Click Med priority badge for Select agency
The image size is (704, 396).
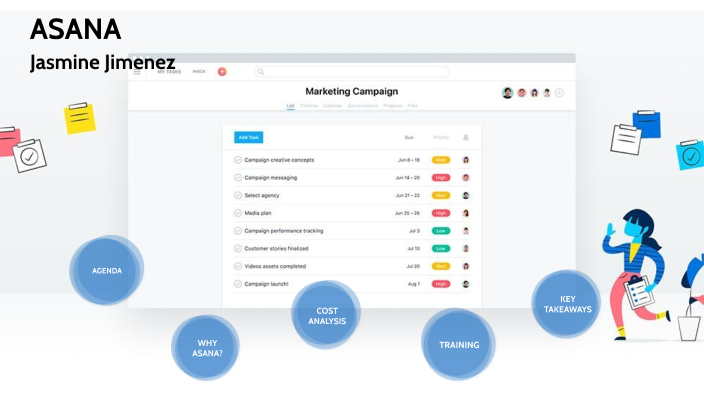point(441,195)
